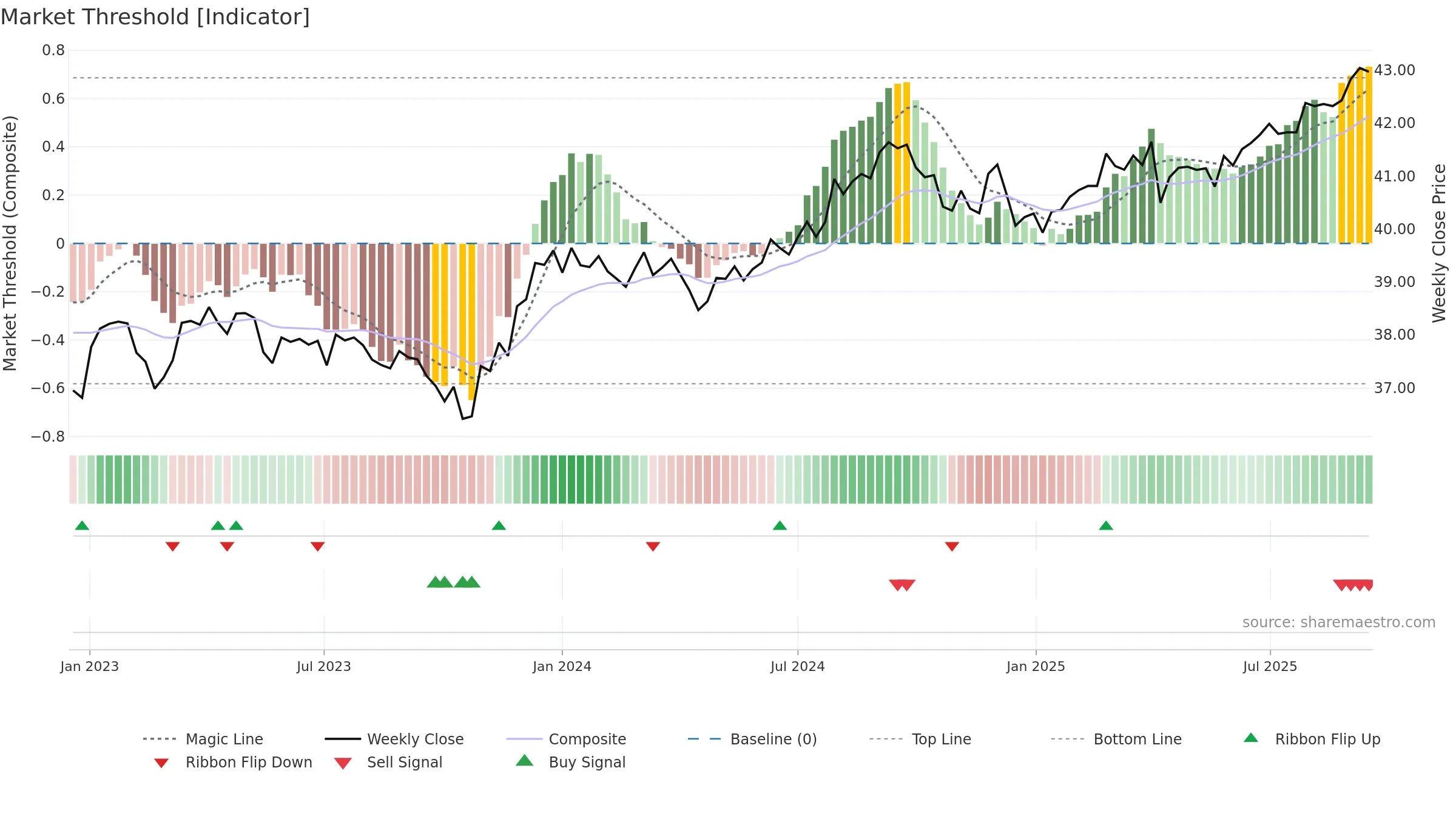
Task: Click the green flip-up triangle in late 2023
Action: pos(499,525)
